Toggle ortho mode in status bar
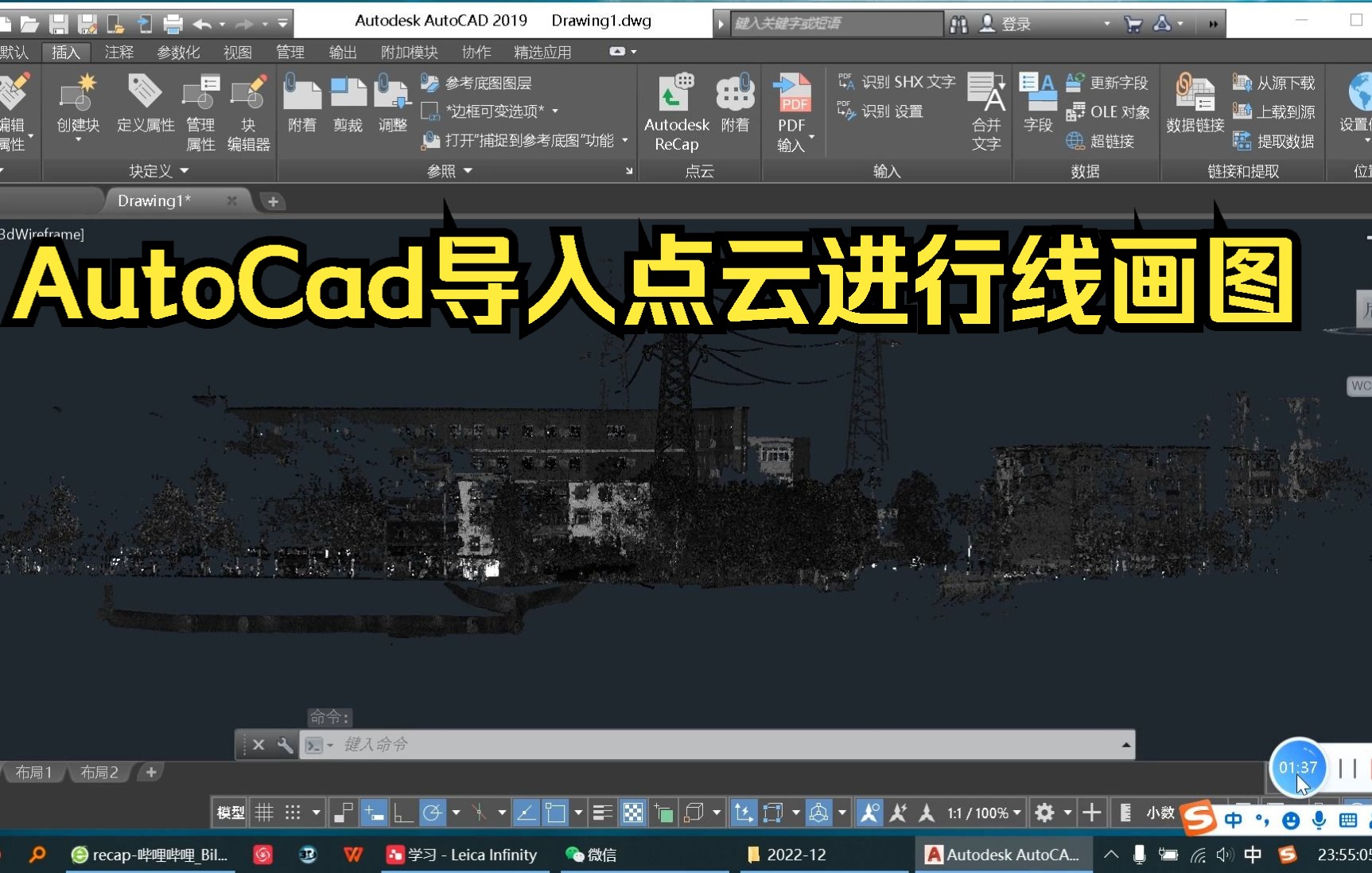This screenshot has width=1372, height=873. pyautogui.click(x=403, y=813)
